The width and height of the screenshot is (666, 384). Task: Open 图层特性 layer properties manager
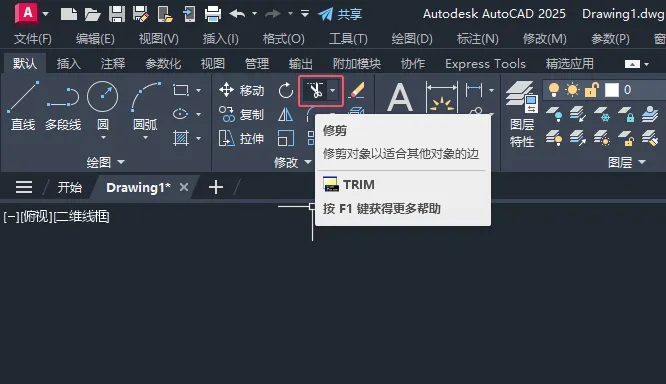click(x=522, y=114)
